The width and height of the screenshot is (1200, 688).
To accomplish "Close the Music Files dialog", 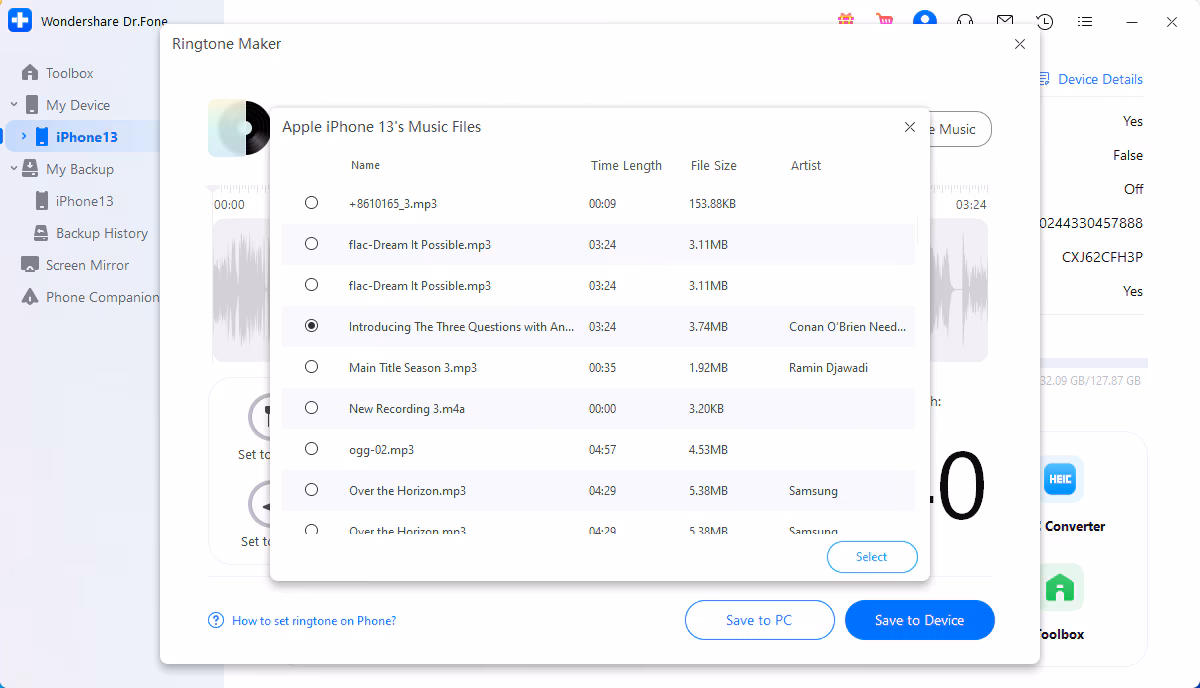I will pyautogui.click(x=909, y=127).
